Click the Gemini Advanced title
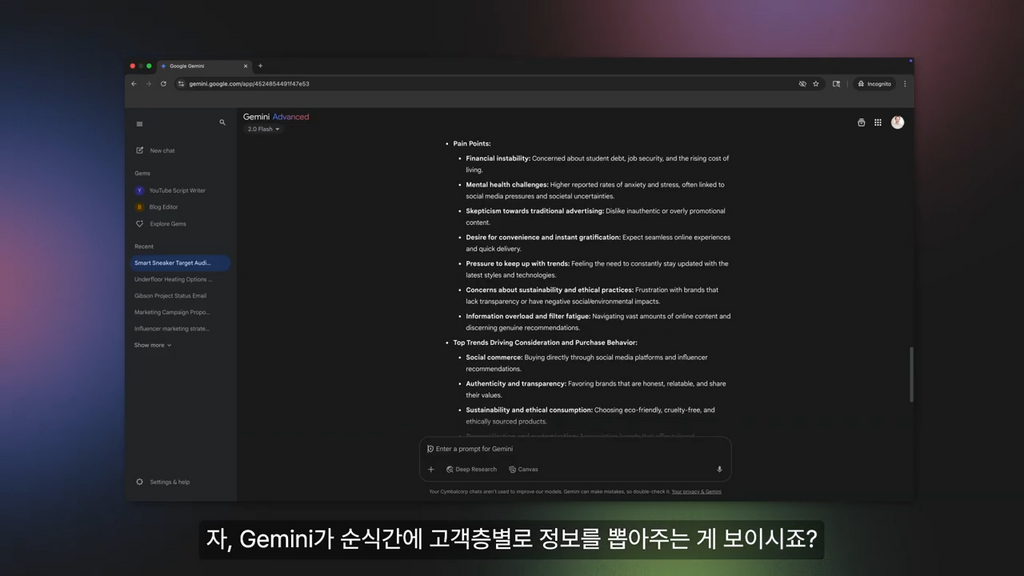Screen dimensions: 1024x576 (x=276, y=117)
